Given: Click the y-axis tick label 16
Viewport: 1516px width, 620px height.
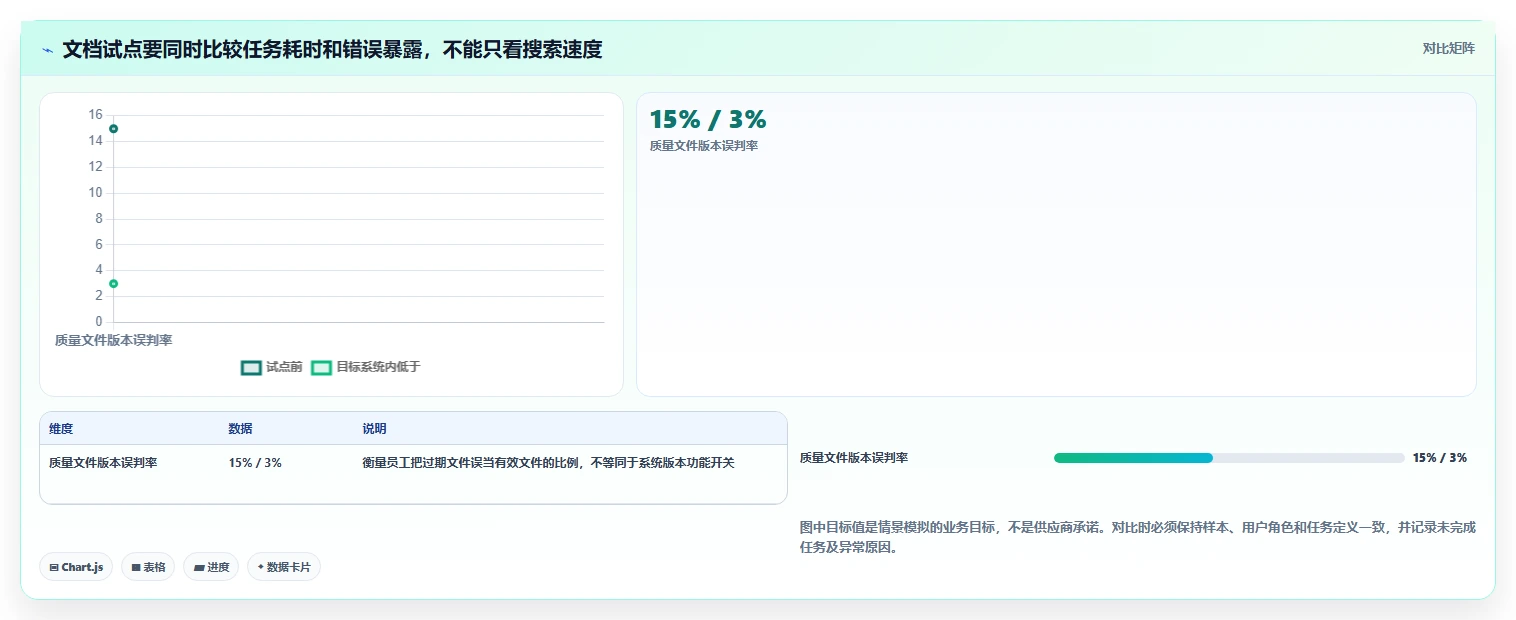Looking at the screenshot, I should (96, 115).
